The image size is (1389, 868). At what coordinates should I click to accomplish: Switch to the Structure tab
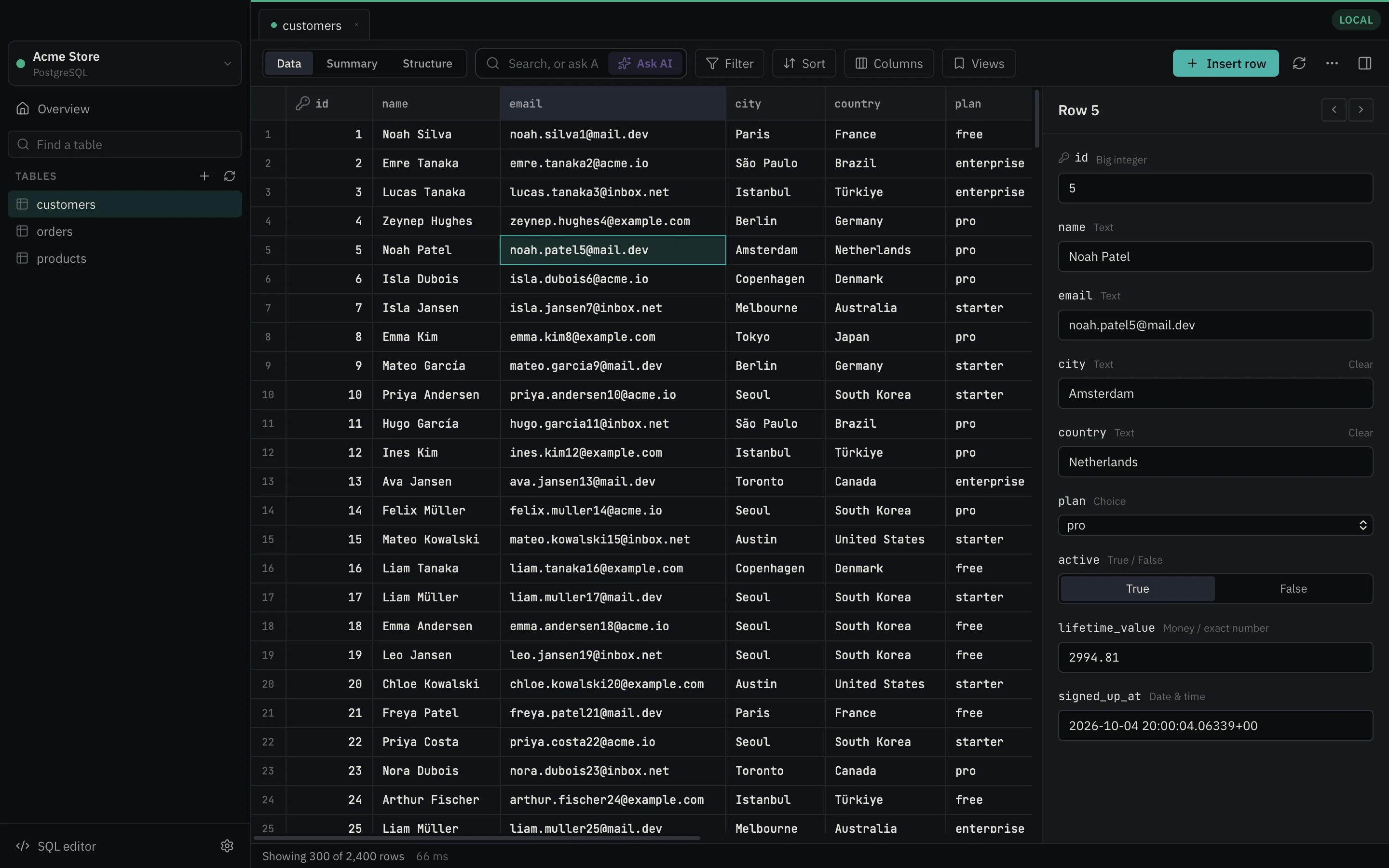(x=427, y=63)
